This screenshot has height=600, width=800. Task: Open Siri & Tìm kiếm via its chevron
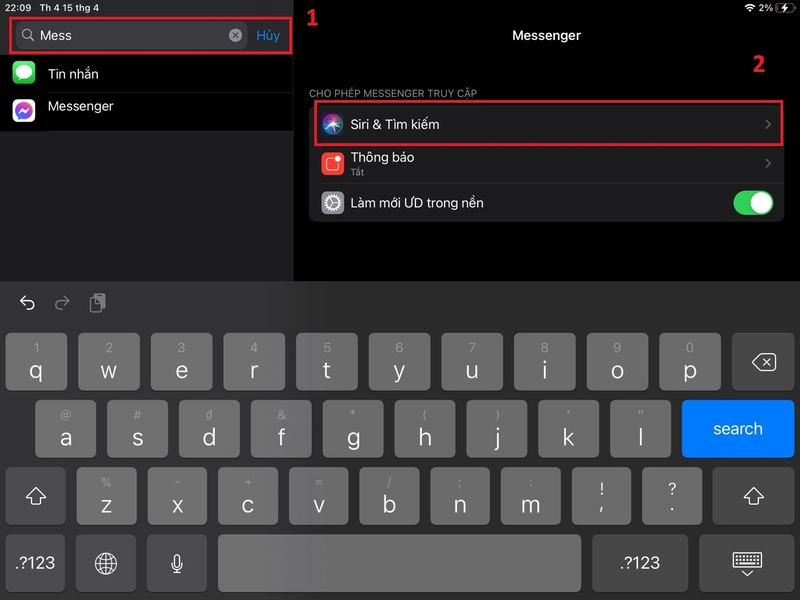[x=768, y=124]
